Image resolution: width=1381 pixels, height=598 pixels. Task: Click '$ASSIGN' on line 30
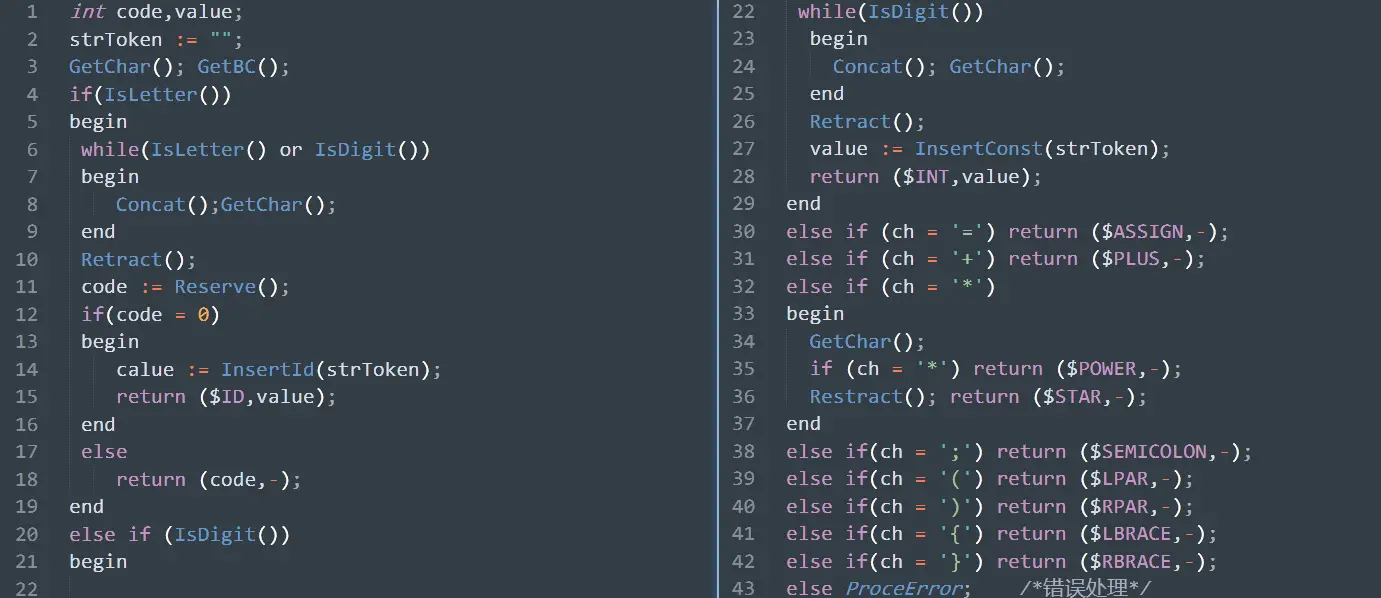(x=1142, y=232)
